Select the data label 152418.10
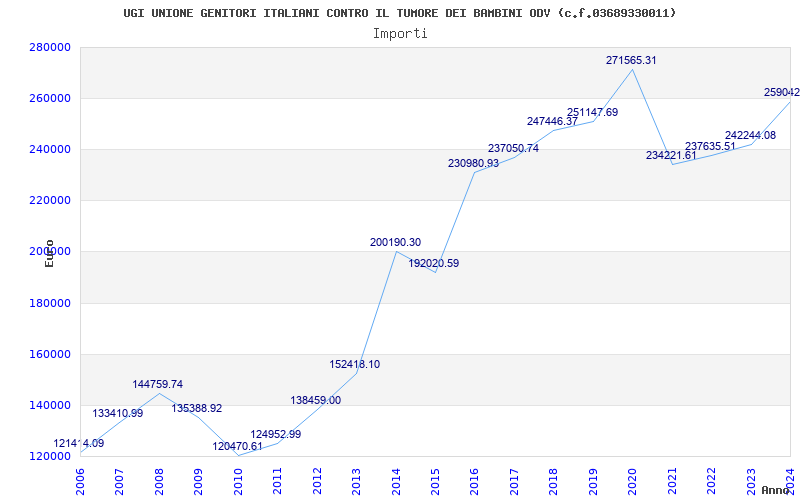Image resolution: width=800 pixels, height=500 pixels. point(355,364)
